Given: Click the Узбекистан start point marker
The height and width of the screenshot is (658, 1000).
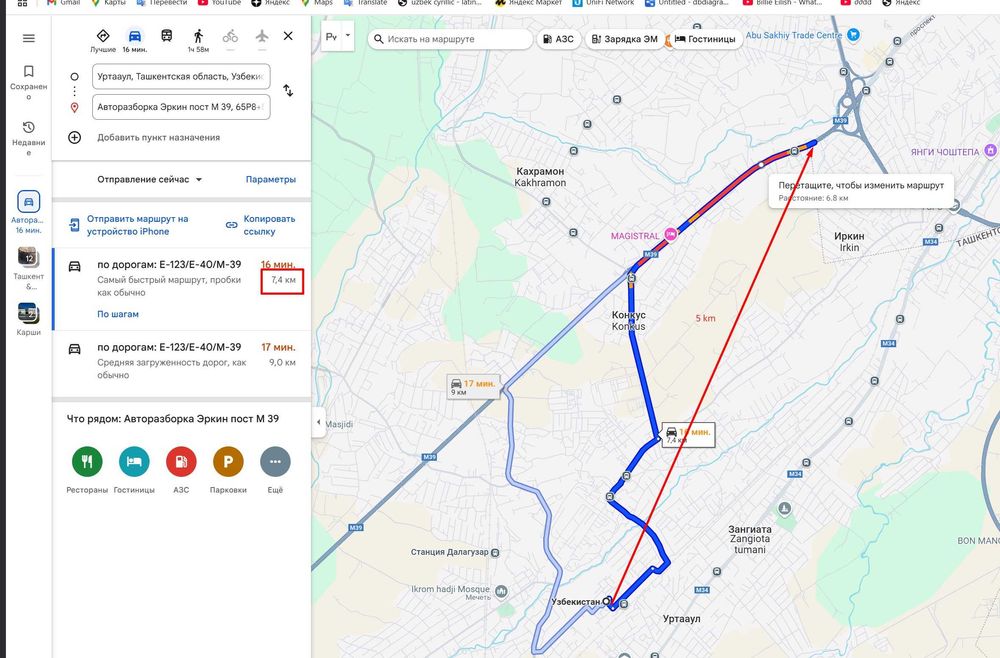Looking at the screenshot, I should 607,601.
